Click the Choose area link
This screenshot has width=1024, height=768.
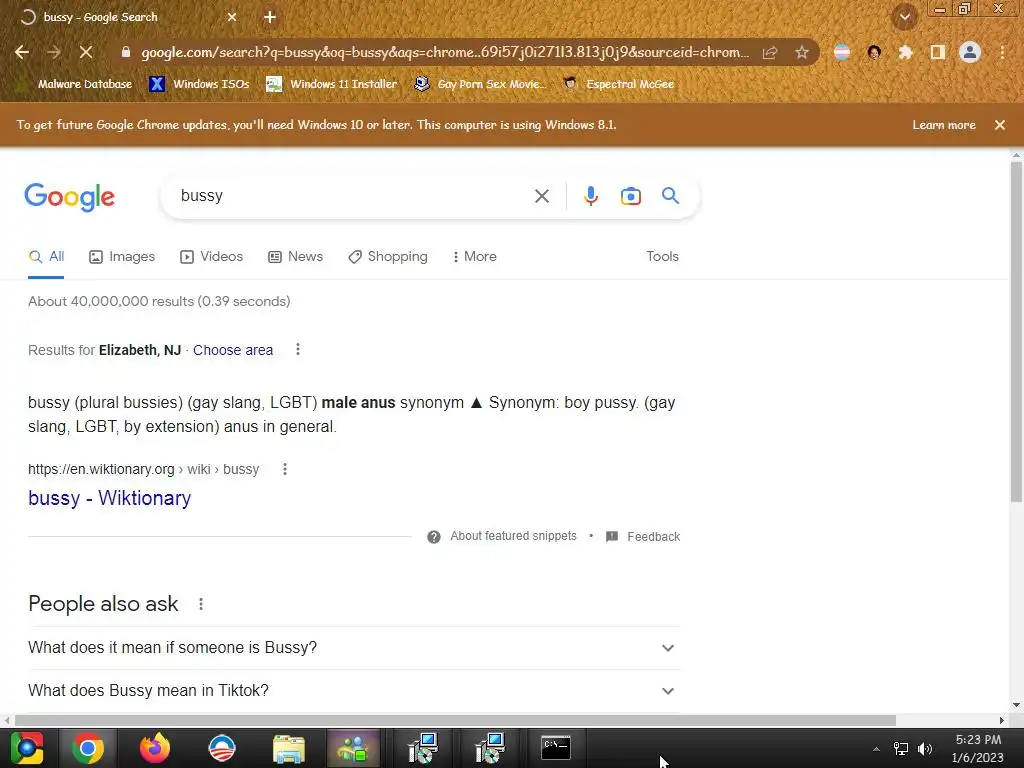tap(232, 350)
